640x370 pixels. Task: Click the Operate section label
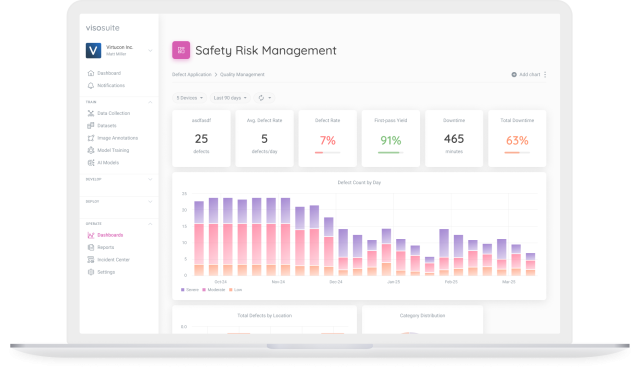(x=93, y=224)
